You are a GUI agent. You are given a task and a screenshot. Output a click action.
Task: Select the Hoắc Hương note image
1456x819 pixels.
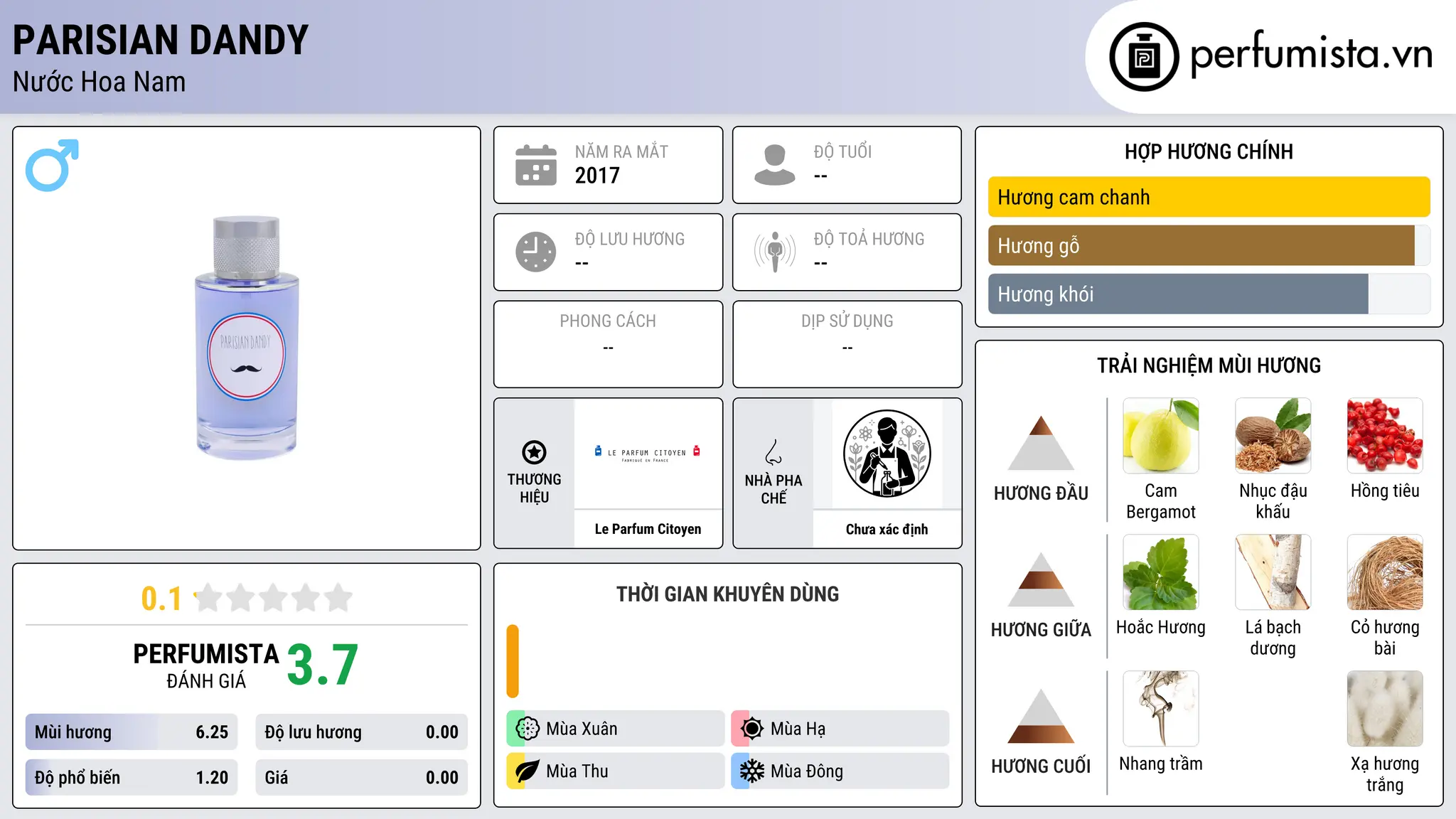point(1161,572)
